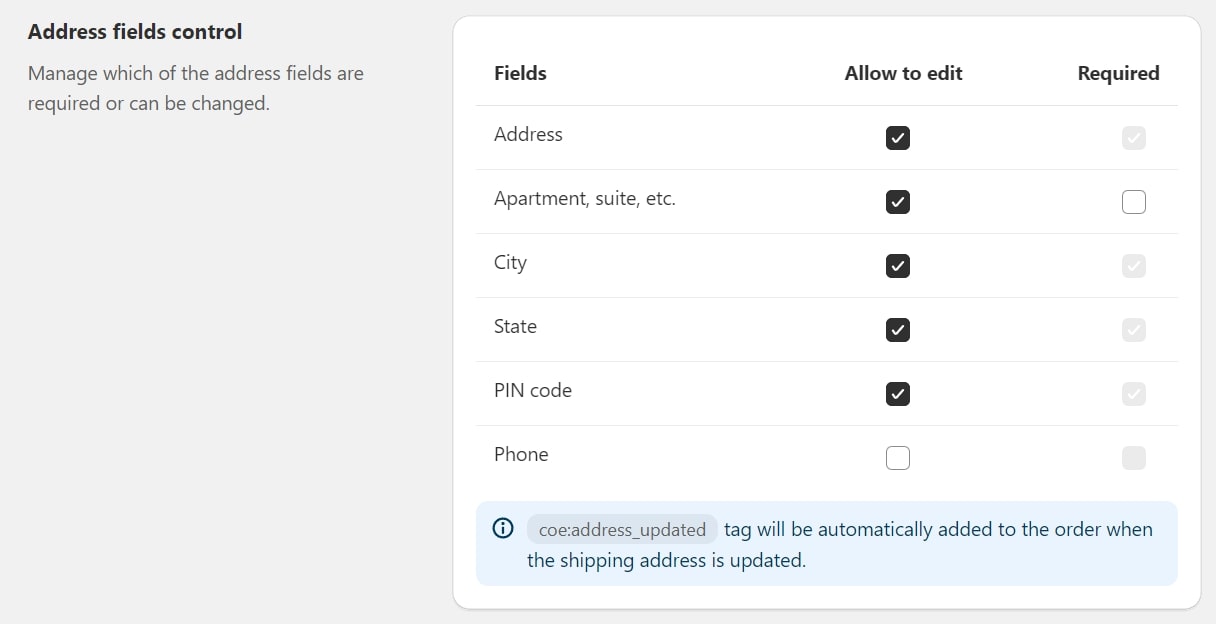Click the Fields column header
The width and height of the screenshot is (1216, 624).
tap(520, 73)
